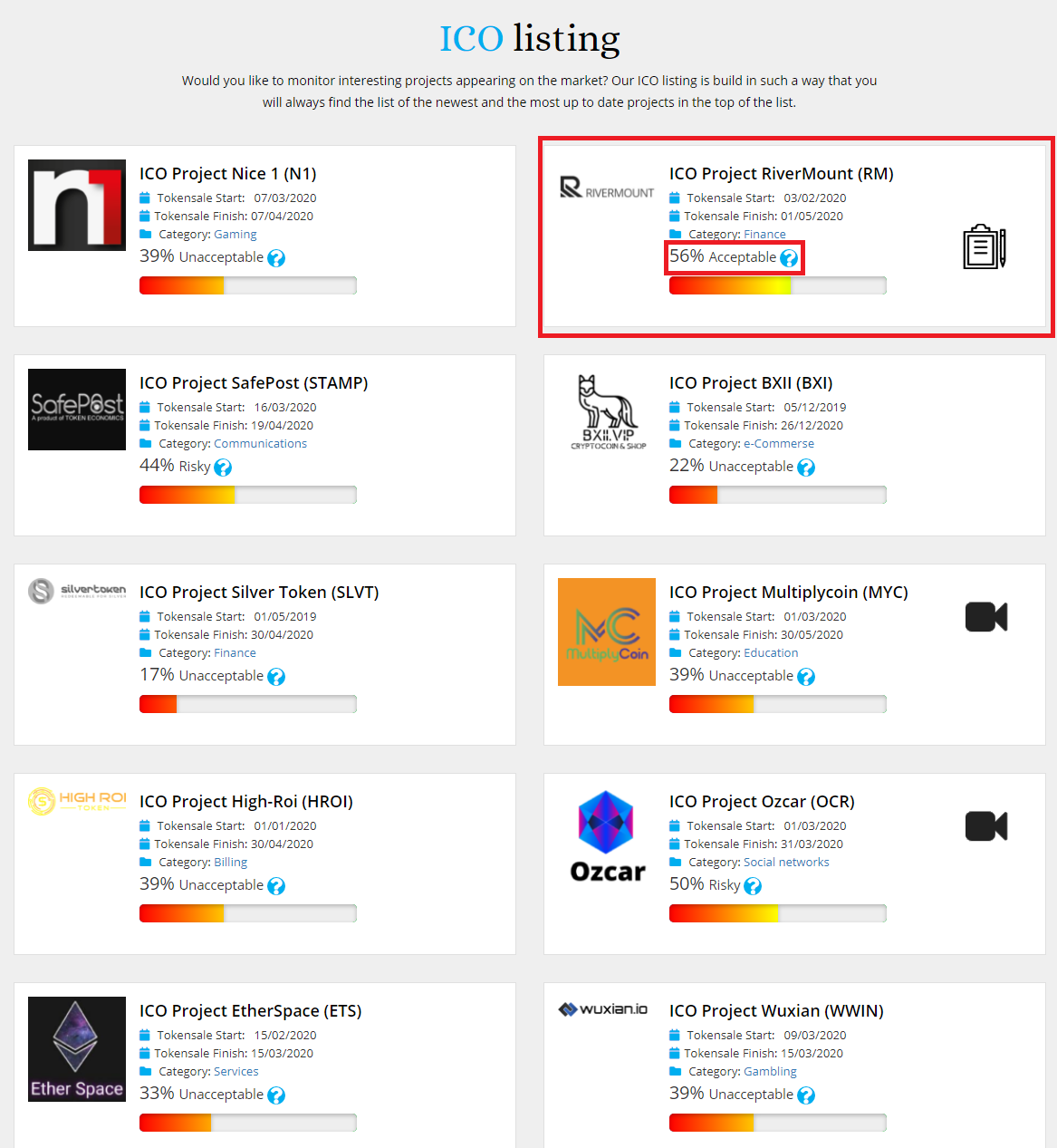Click help icon beside RiverMount 56% Acceptable
This screenshot has height=1148, width=1057.
(789, 258)
